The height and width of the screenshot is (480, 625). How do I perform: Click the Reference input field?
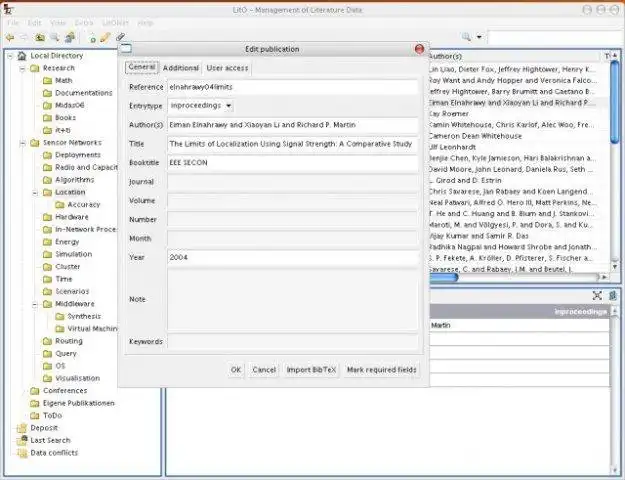(x=293, y=87)
